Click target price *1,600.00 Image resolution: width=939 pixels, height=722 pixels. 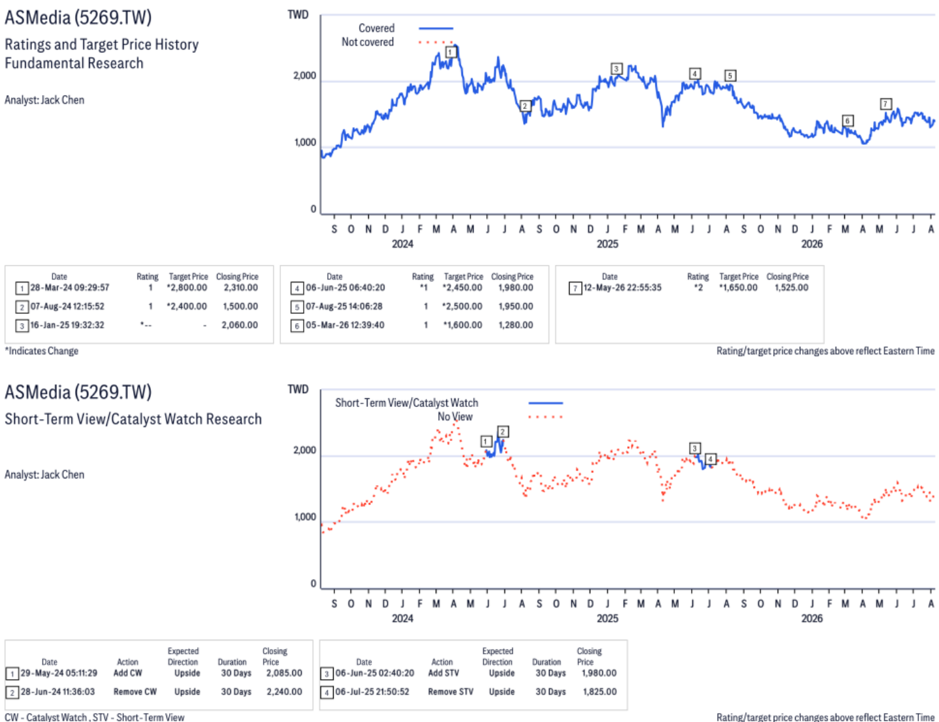point(462,325)
